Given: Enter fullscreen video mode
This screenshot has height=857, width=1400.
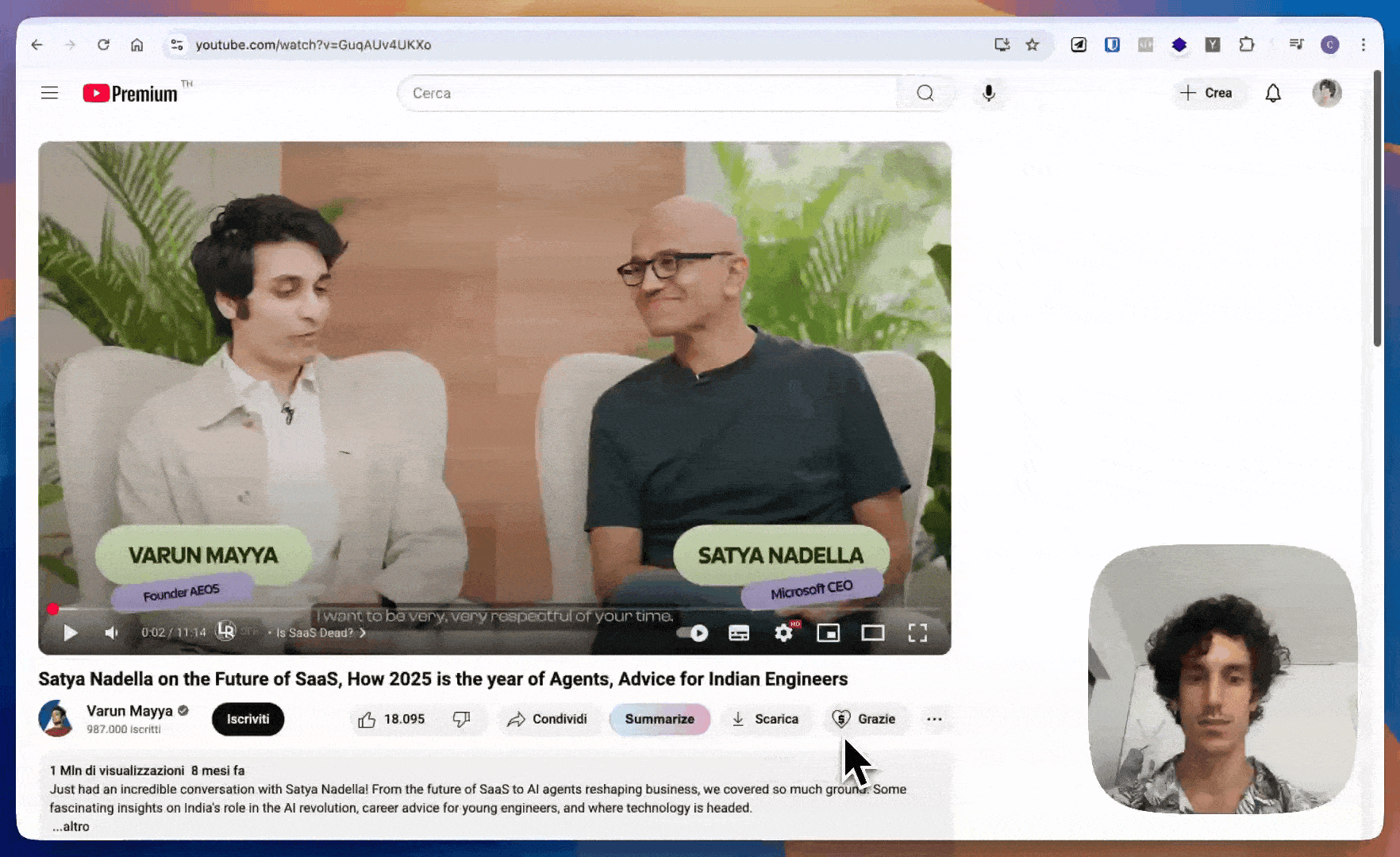Looking at the screenshot, I should point(917,632).
